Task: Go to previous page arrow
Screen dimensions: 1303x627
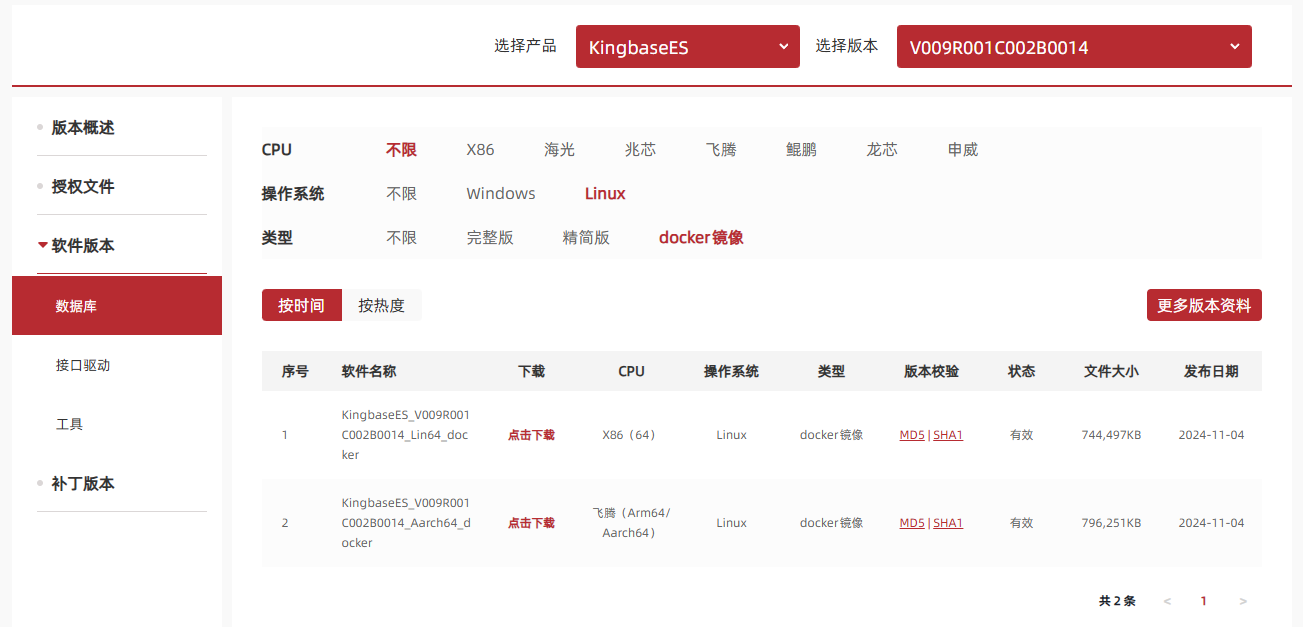Action: [x=1167, y=601]
